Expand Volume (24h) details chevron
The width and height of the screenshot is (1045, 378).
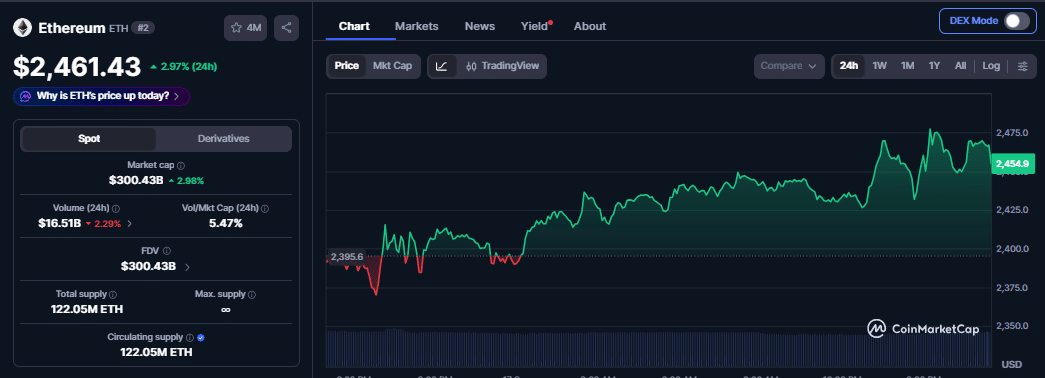(129, 224)
